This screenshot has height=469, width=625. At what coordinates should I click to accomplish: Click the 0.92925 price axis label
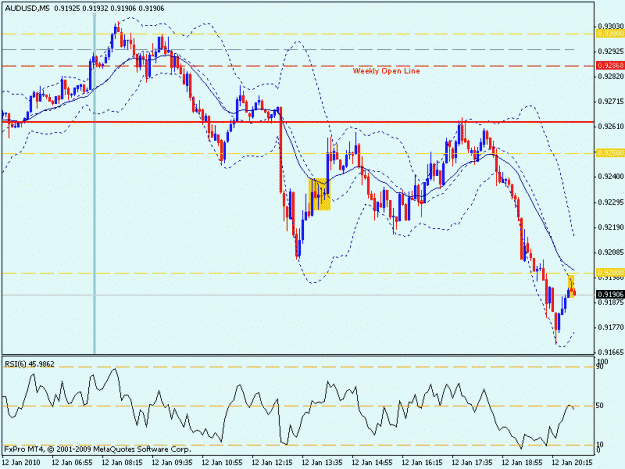[611, 51]
